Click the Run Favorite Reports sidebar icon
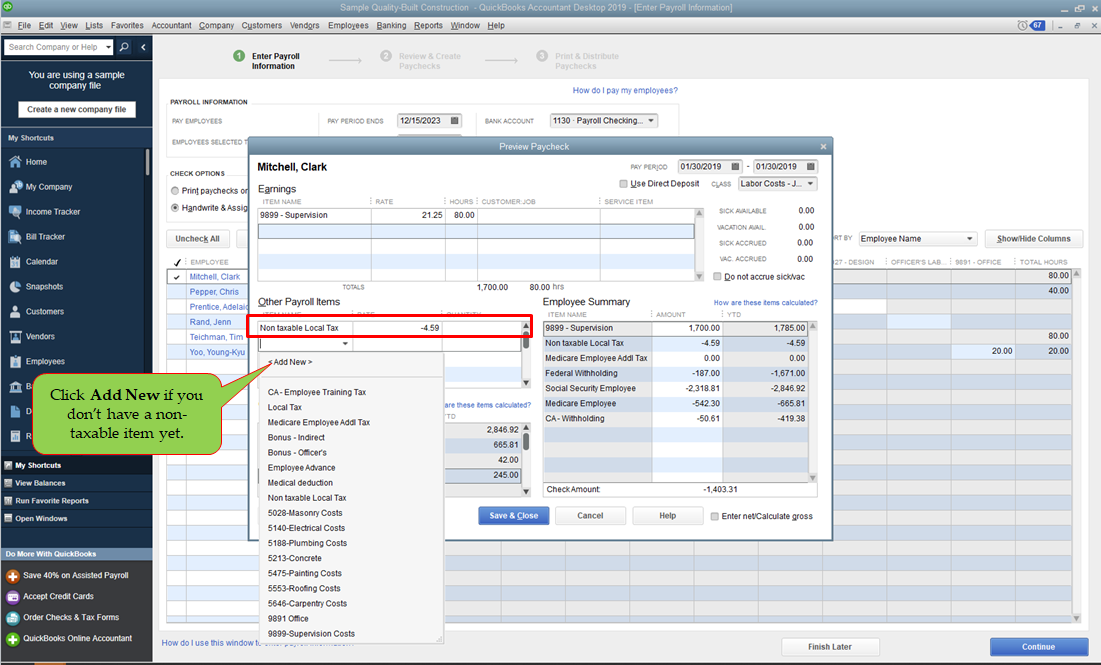This screenshot has height=665, width=1101. coord(8,501)
